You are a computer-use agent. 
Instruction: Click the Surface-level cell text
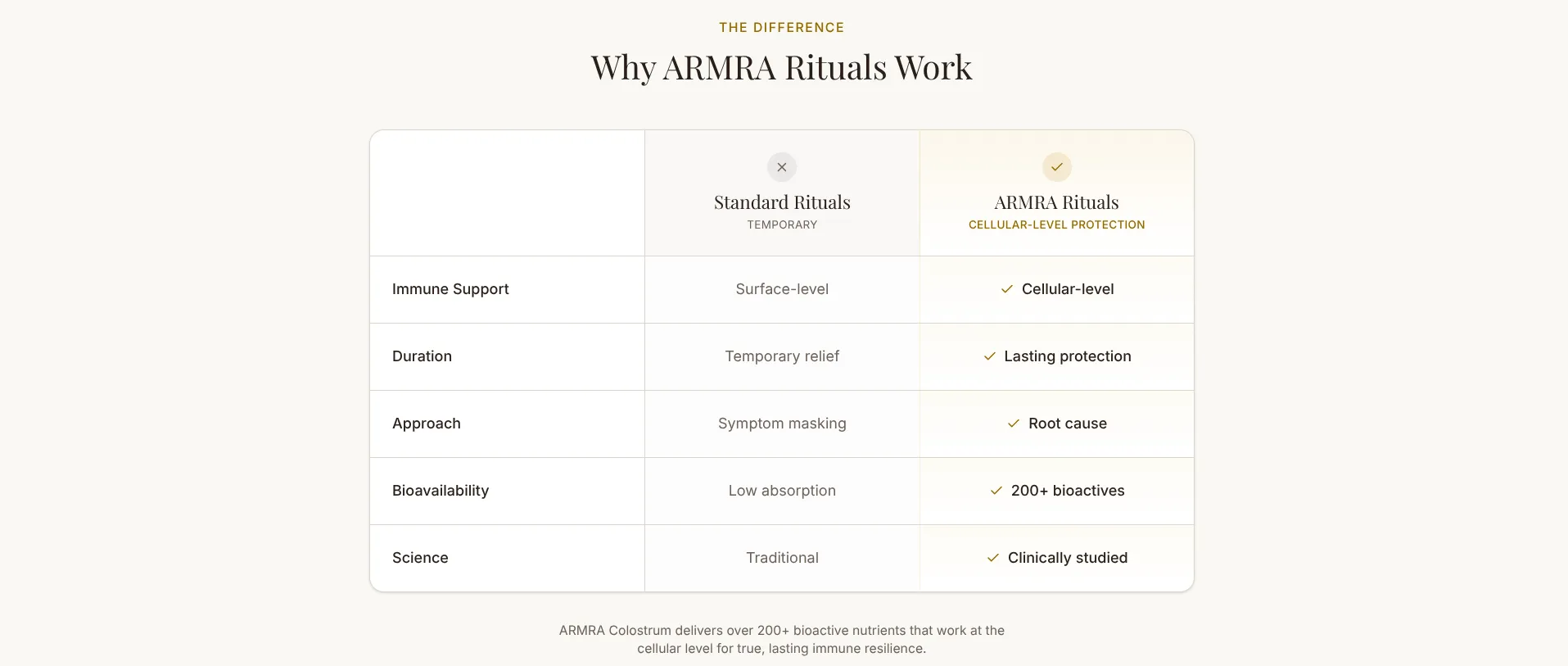[x=782, y=289]
